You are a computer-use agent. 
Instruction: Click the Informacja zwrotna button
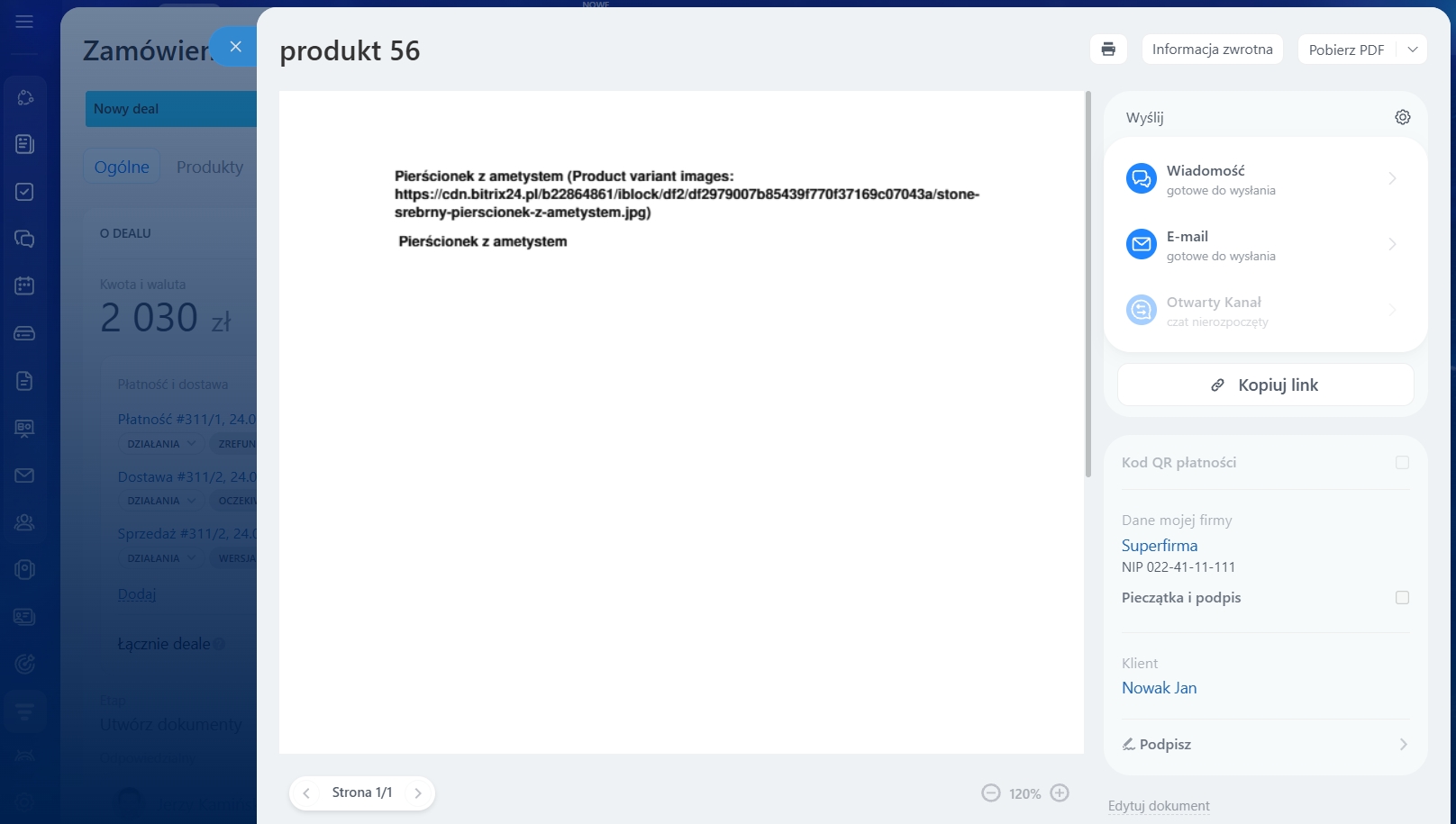1212,50
